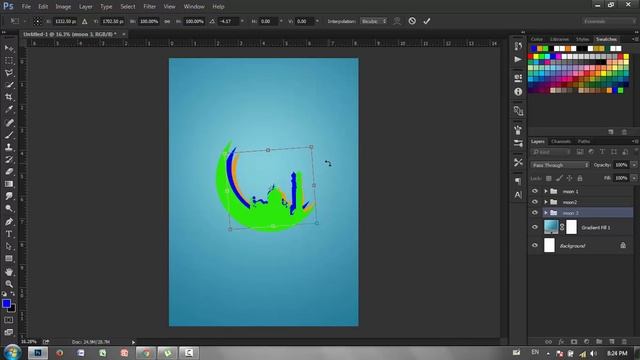Select the Brush tool
Screen dimensions: 640x360
click(9, 135)
